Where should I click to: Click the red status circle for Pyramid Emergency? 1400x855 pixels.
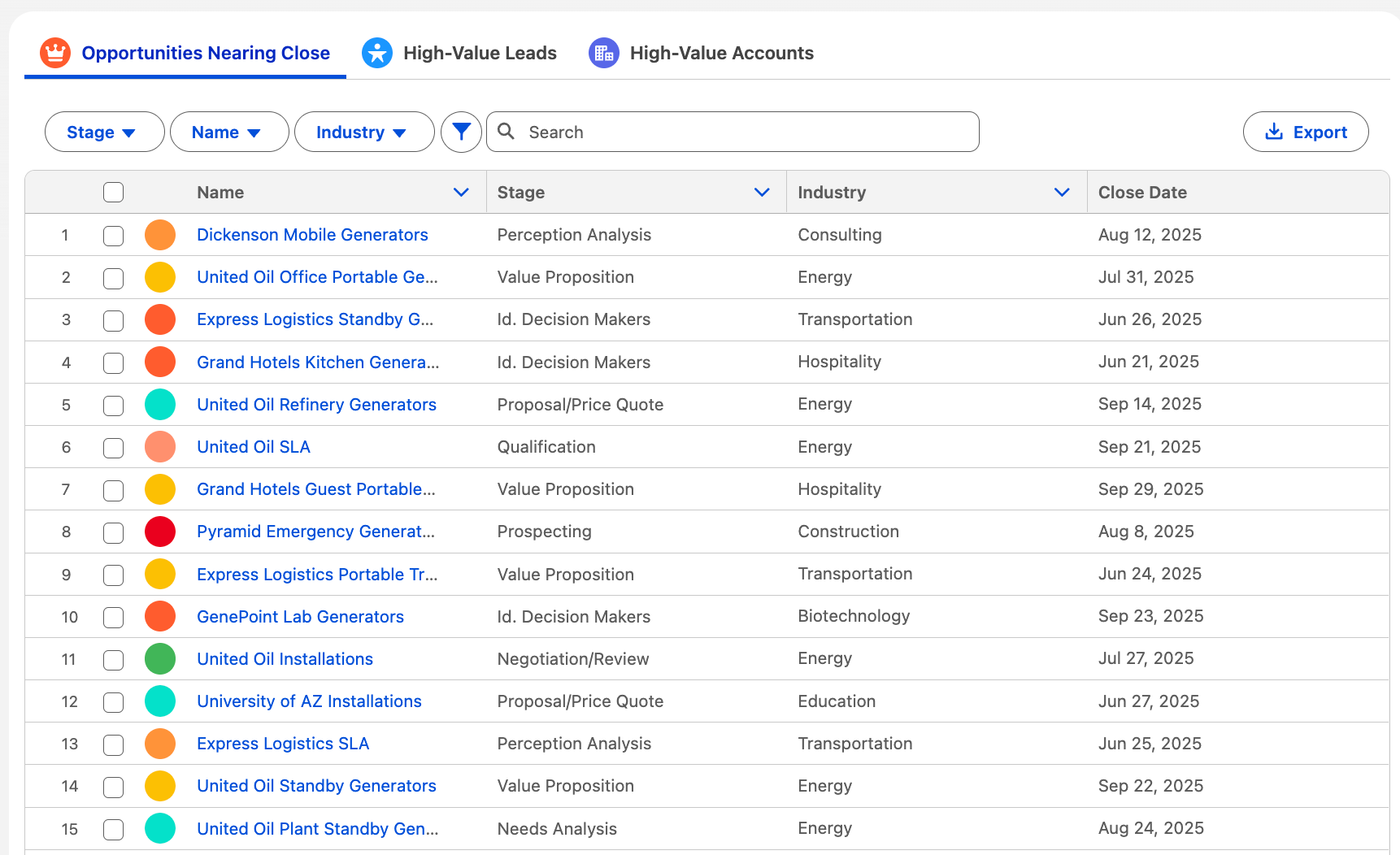coord(160,532)
